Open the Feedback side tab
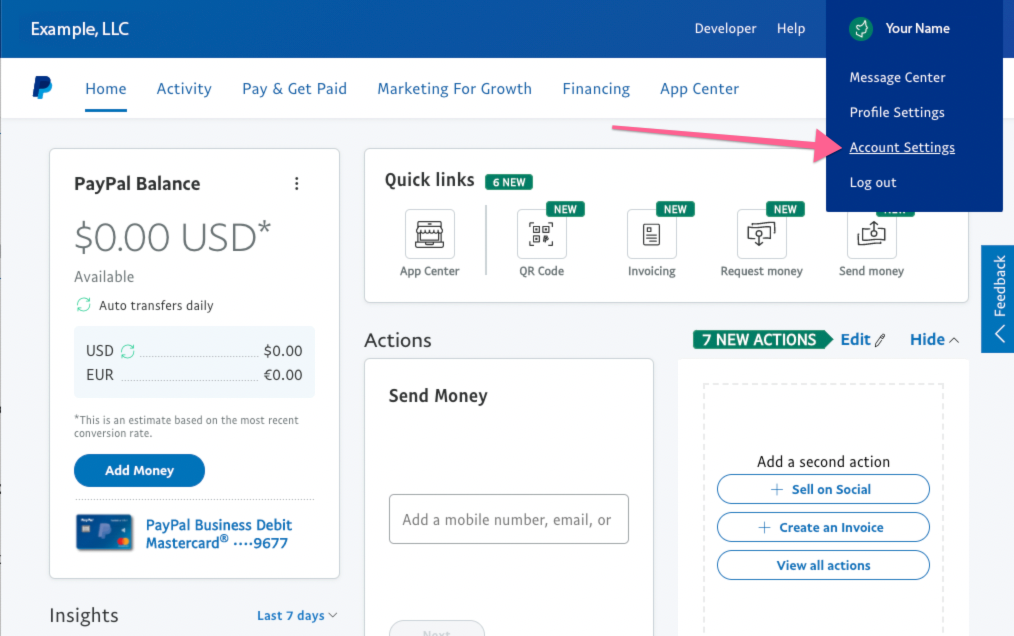This screenshot has width=1014, height=636. click(x=997, y=298)
